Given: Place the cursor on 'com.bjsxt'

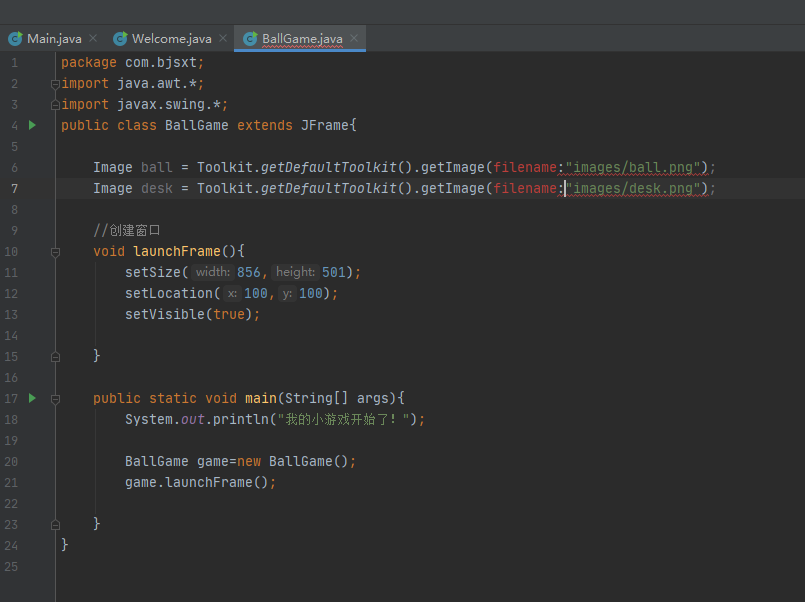Looking at the screenshot, I should tap(161, 63).
